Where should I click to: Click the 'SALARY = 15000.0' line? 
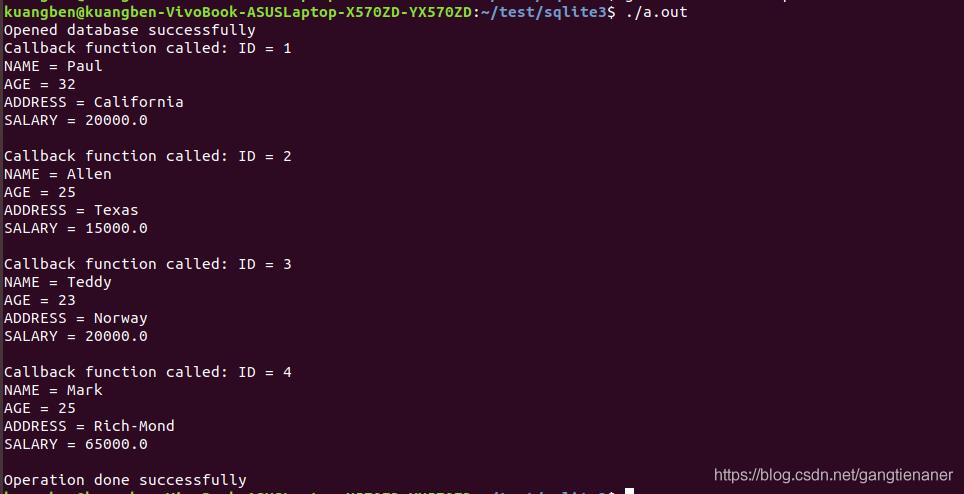pyautogui.click(x=76, y=228)
